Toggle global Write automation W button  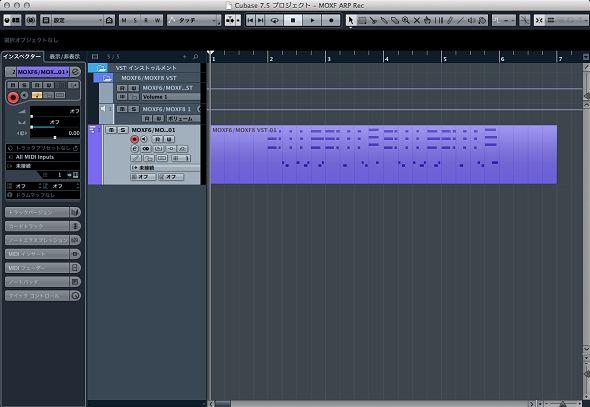157,20
